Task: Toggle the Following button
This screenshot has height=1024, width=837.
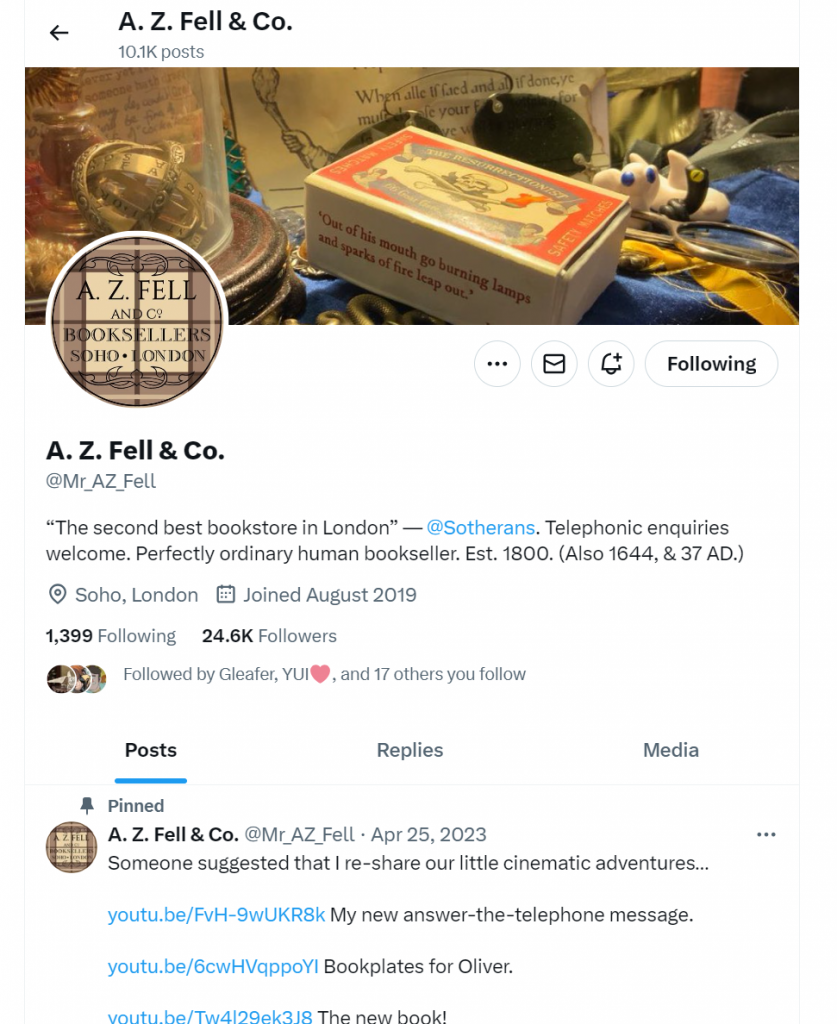Action: coord(712,364)
